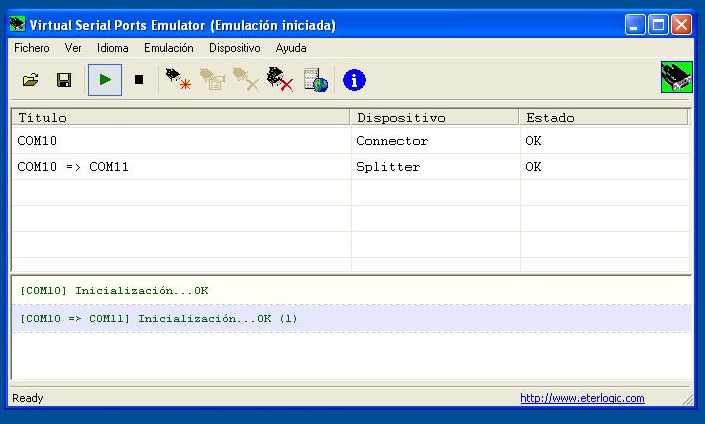Viewport: 705px width, 424px height.
Task: Click the window resize grip corner
Action: point(688,399)
